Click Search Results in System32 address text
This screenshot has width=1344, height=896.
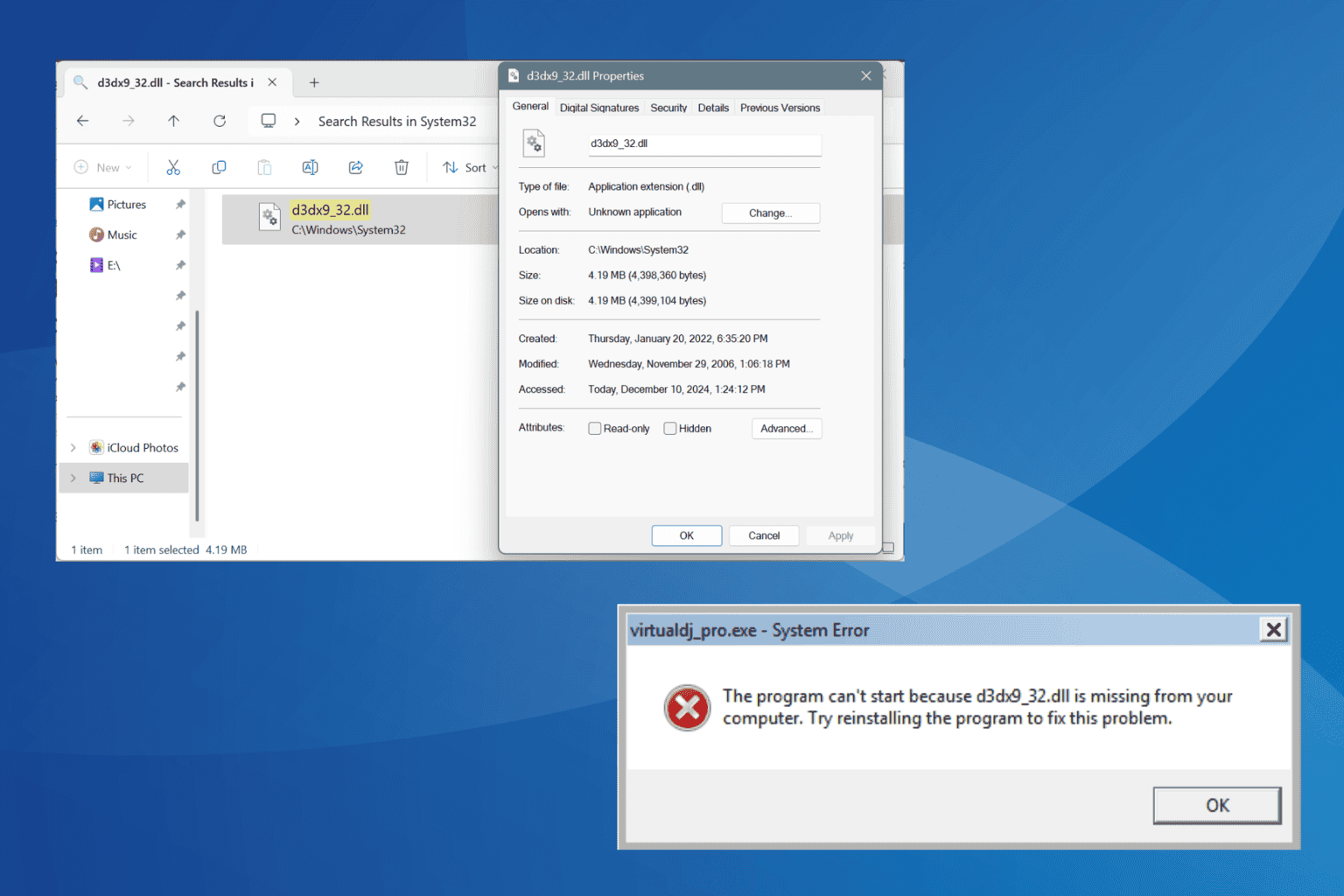pyautogui.click(x=397, y=122)
